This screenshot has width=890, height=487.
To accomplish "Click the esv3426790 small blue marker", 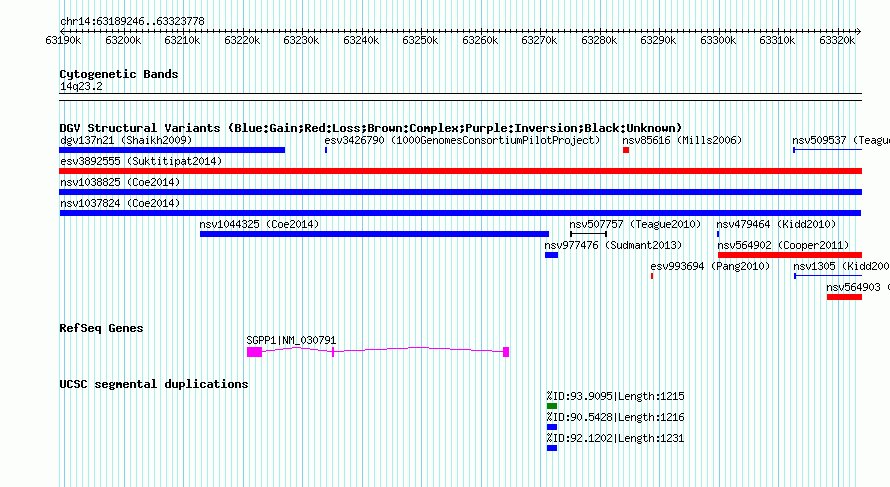I will click(326, 150).
